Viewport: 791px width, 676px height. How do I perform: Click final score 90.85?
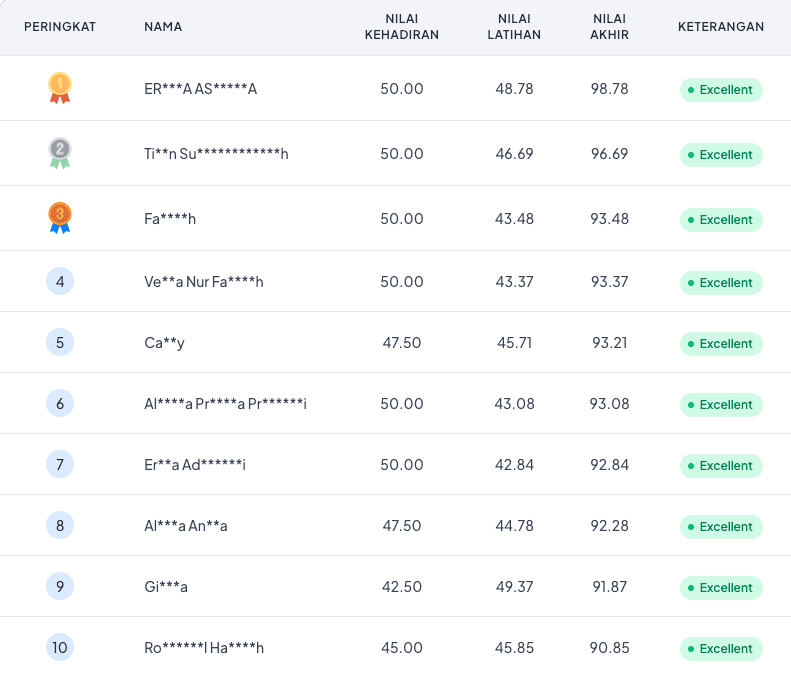[x=609, y=648]
